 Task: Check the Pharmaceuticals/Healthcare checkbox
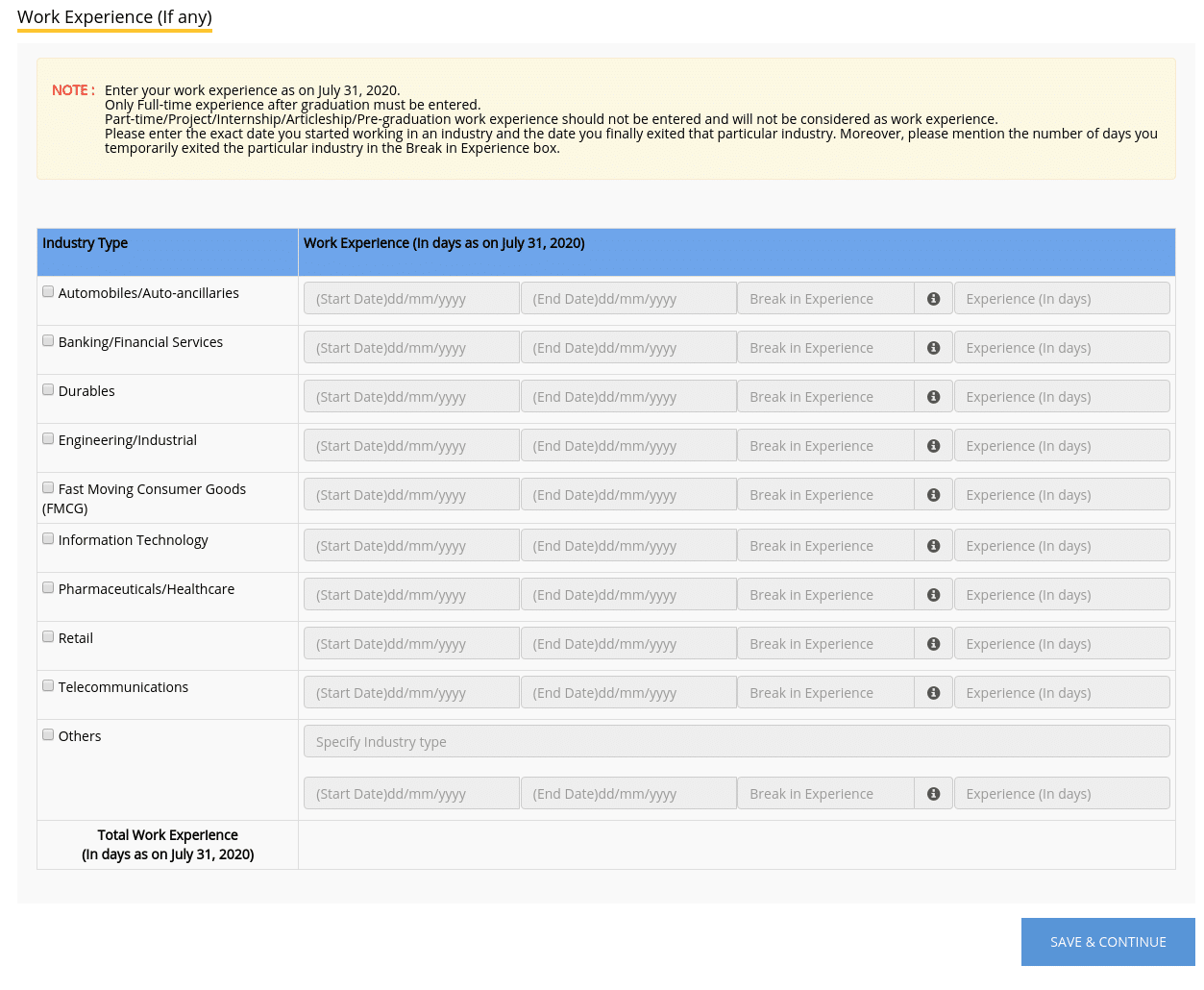pos(48,588)
